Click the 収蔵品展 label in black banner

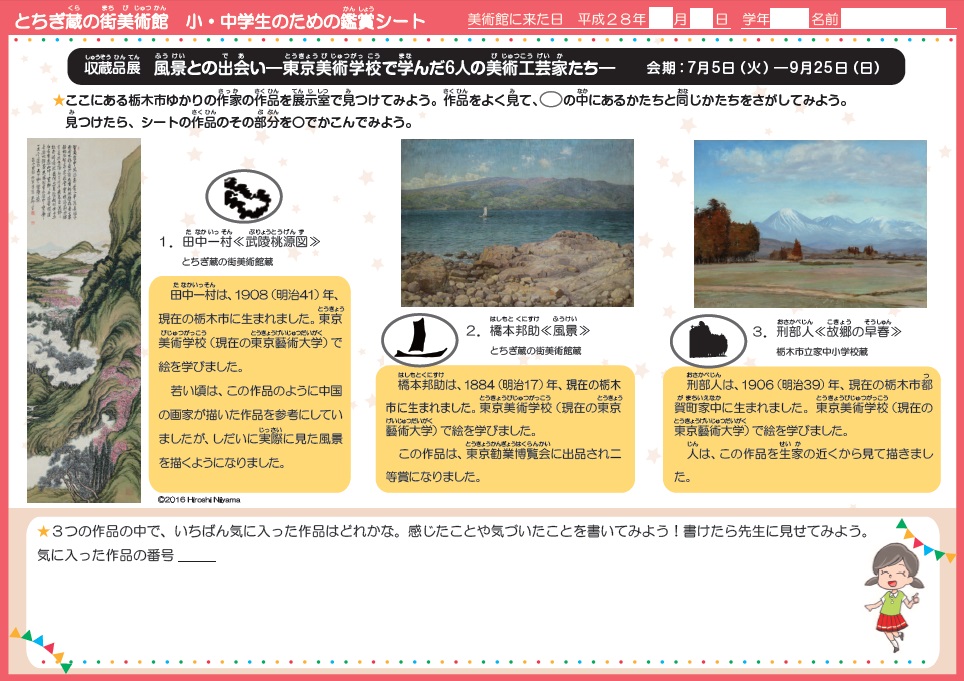click(113, 68)
